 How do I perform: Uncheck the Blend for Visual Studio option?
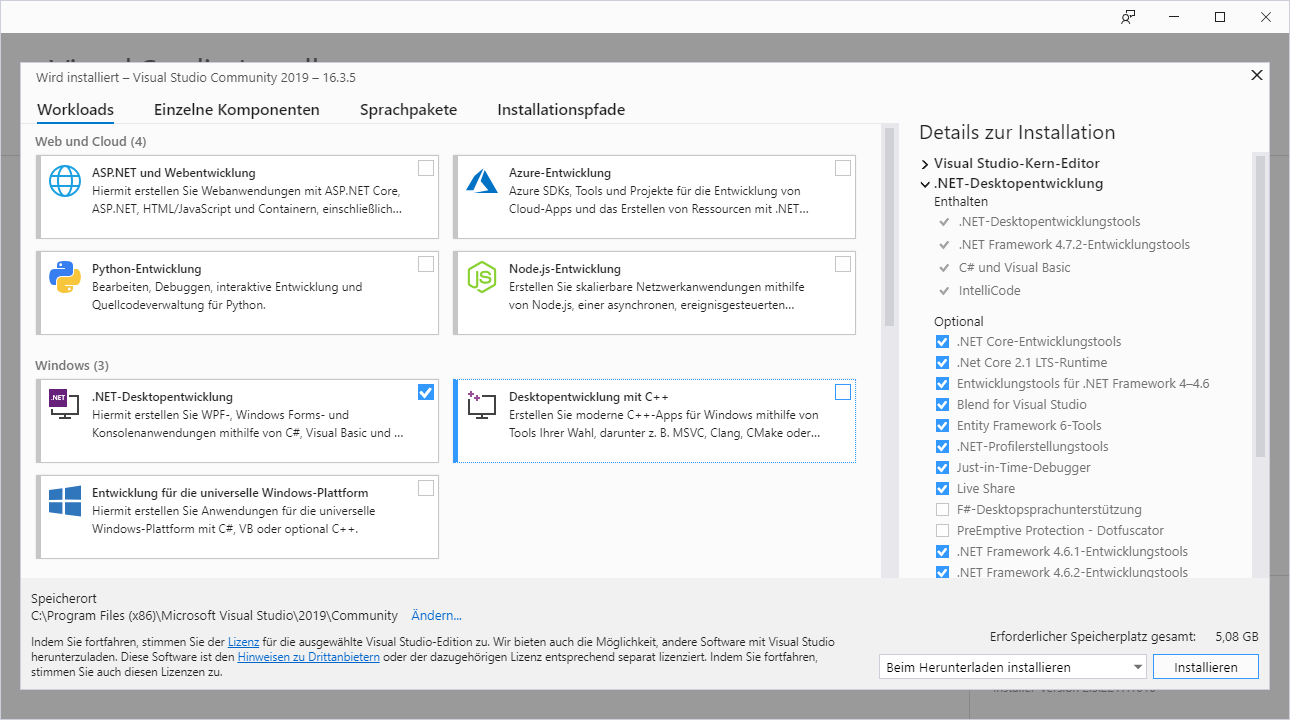coord(942,405)
